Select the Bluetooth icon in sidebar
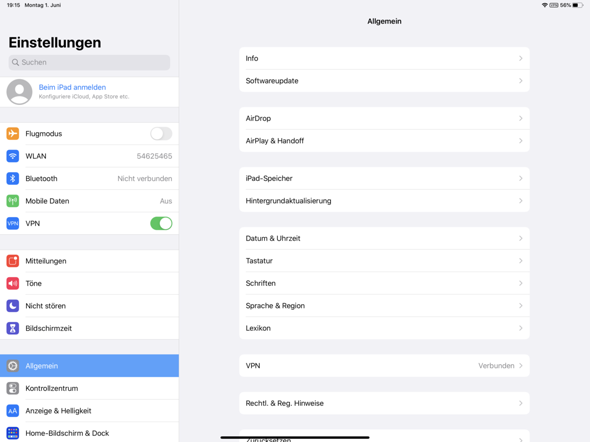This screenshot has width=590, height=442. click(x=13, y=178)
